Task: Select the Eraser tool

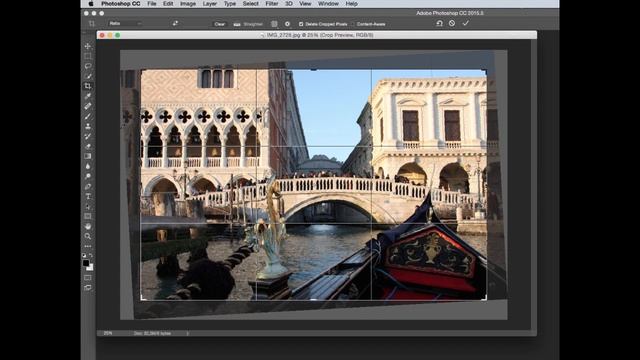Action: (88, 146)
